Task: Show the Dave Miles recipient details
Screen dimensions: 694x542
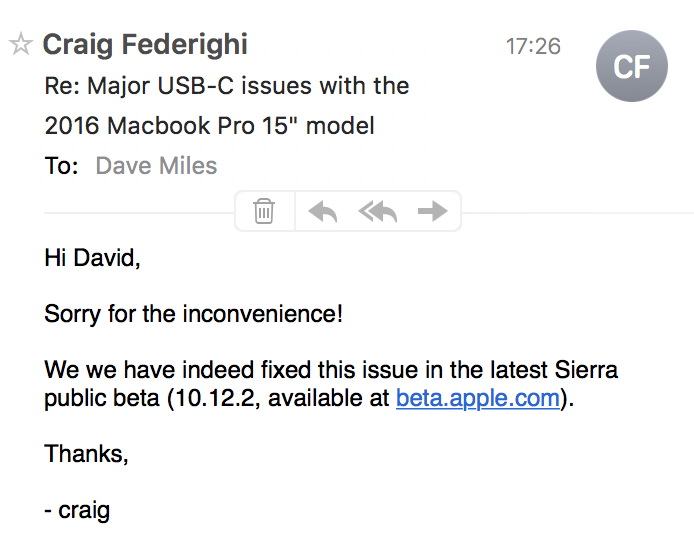Action: click(x=156, y=166)
